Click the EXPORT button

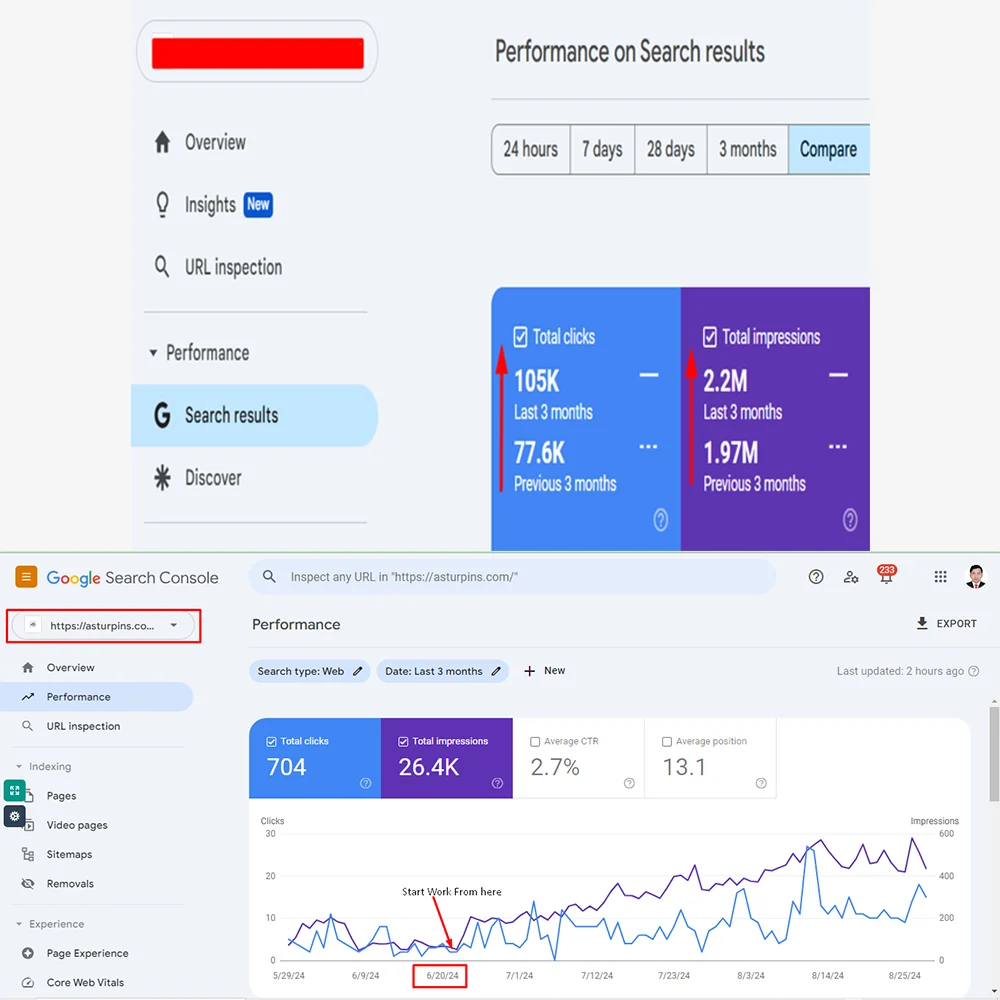[946, 624]
